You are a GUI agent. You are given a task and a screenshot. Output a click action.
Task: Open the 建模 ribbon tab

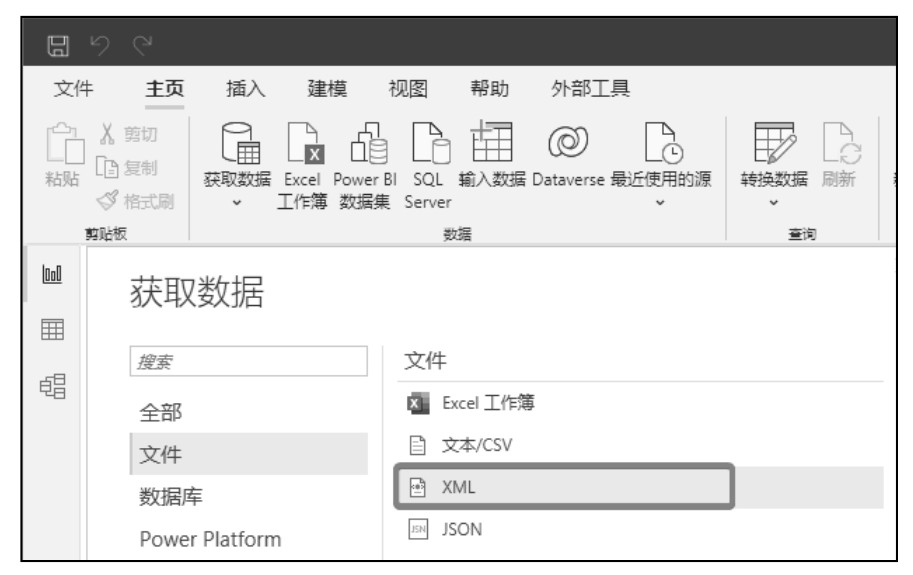(x=327, y=88)
